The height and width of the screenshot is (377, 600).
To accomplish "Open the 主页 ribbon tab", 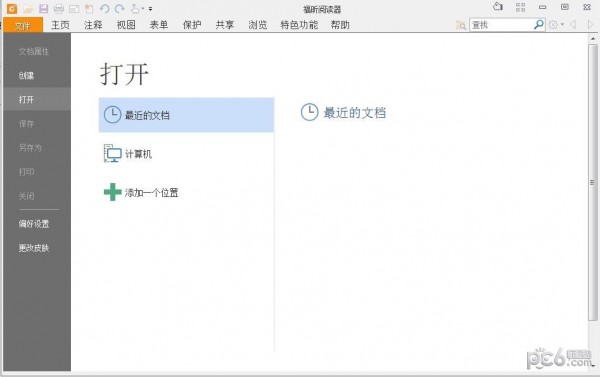I will [x=60, y=25].
